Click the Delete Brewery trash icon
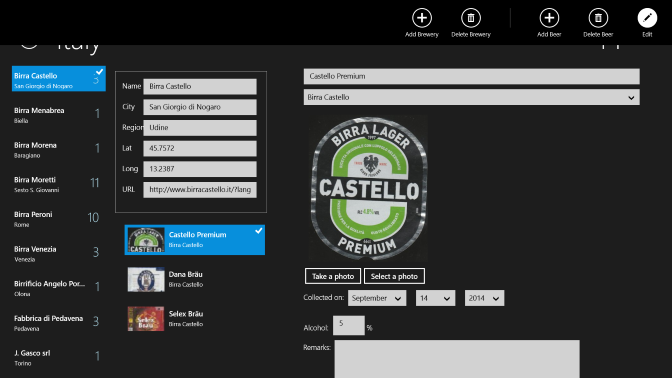Viewport: 672px width, 378px height. 471,18
